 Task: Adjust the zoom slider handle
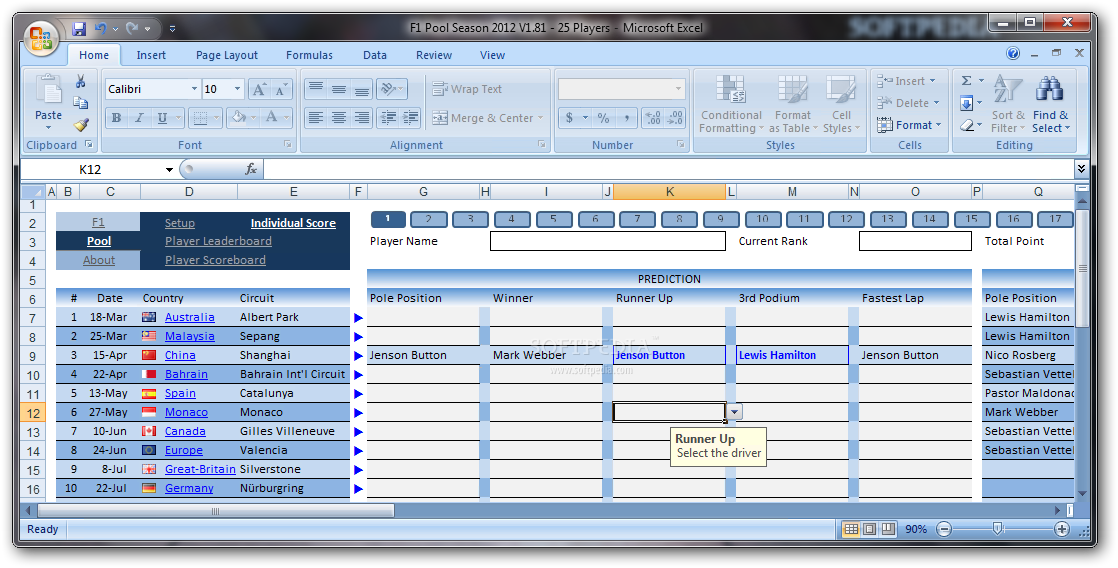(998, 529)
